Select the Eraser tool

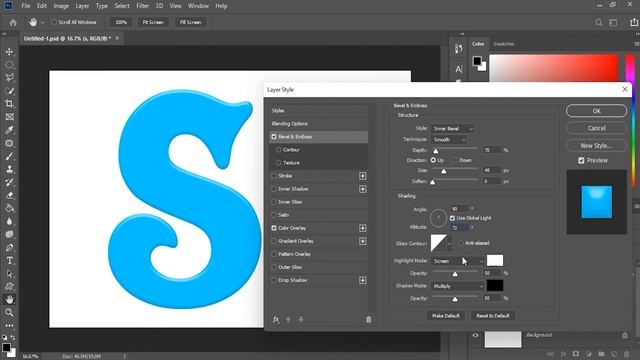click(x=9, y=195)
